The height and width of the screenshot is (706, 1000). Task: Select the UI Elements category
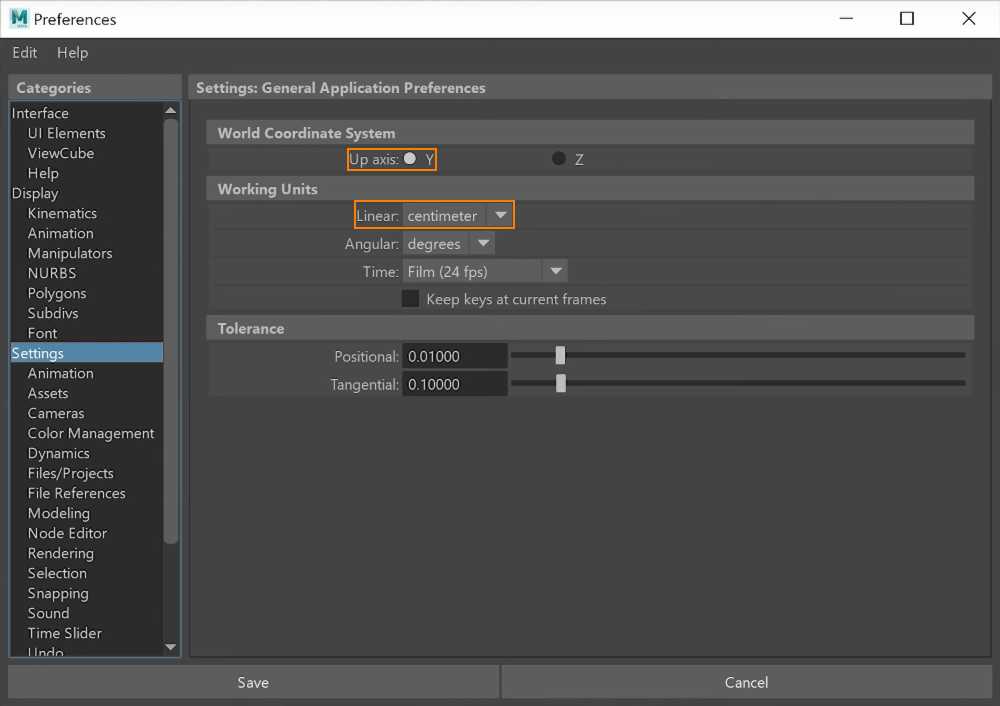(87, 133)
